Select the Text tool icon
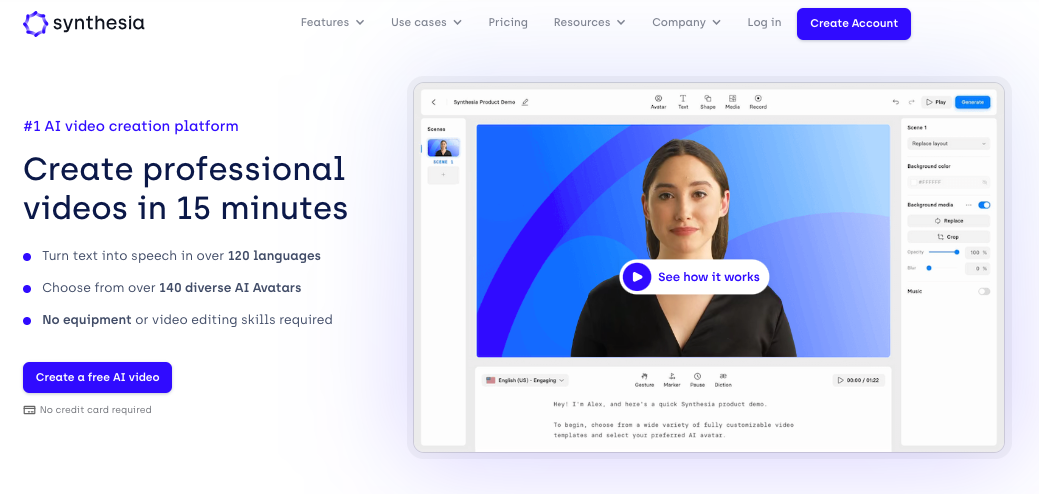This screenshot has width=1039, height=494. coord(683,98)
